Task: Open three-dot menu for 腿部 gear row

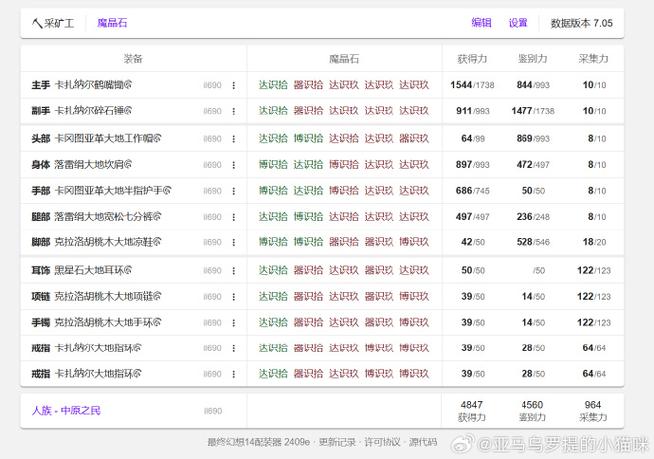Action: pos(234,217)
